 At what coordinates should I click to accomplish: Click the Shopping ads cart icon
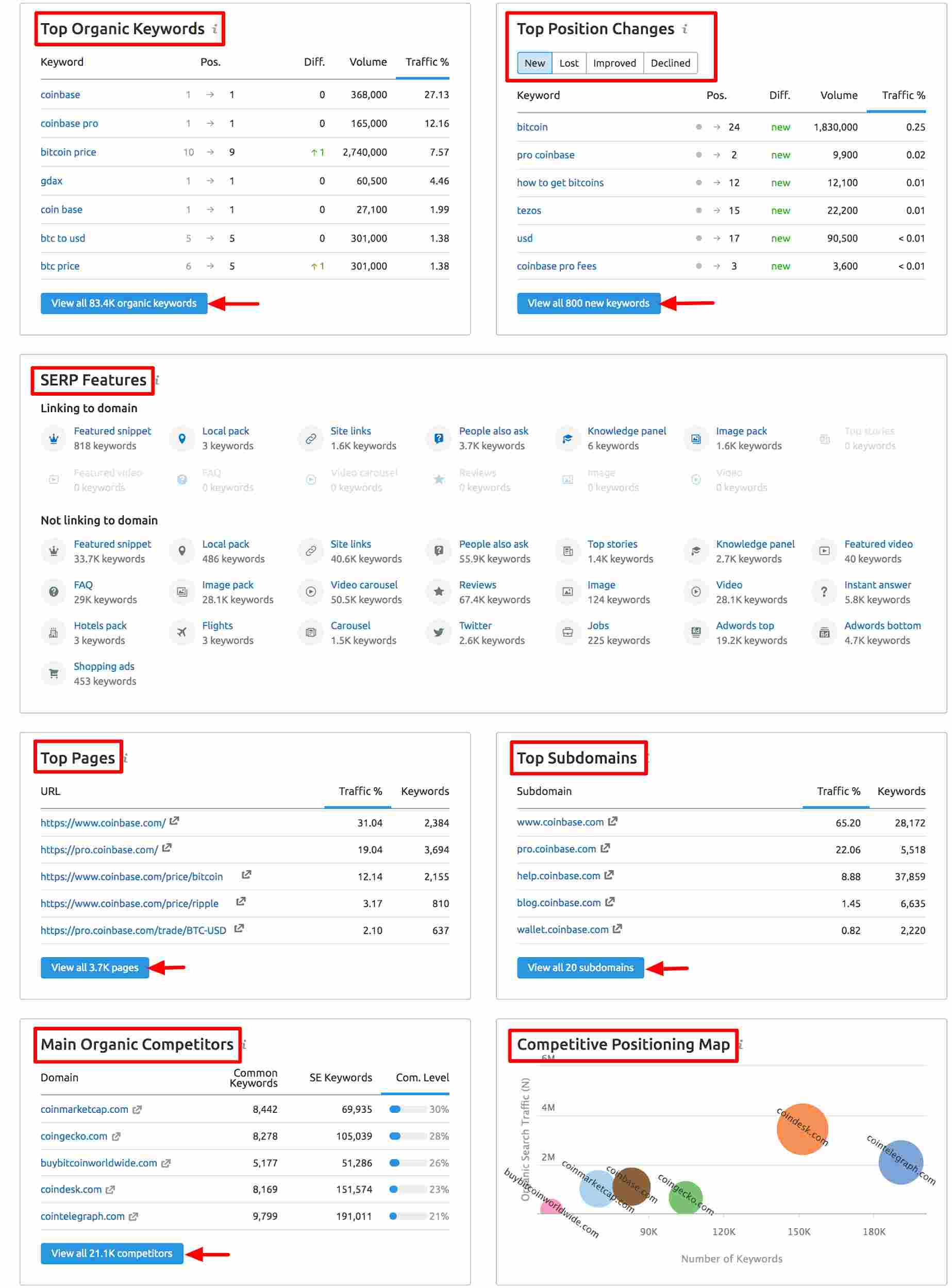coord(54,674)
